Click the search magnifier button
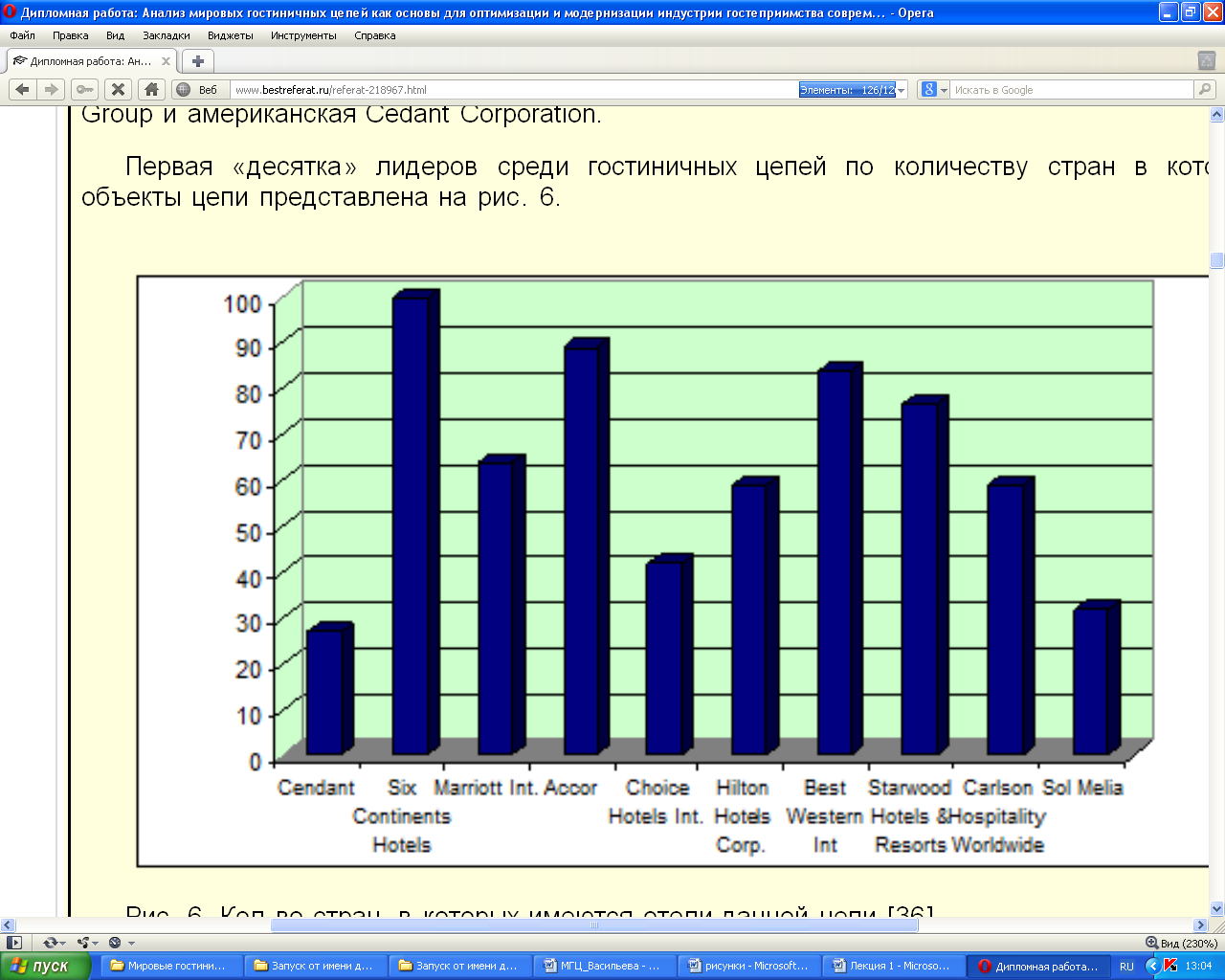Image resolution: width=1225 pixels, height=980 pixels. pos(1205,89)
